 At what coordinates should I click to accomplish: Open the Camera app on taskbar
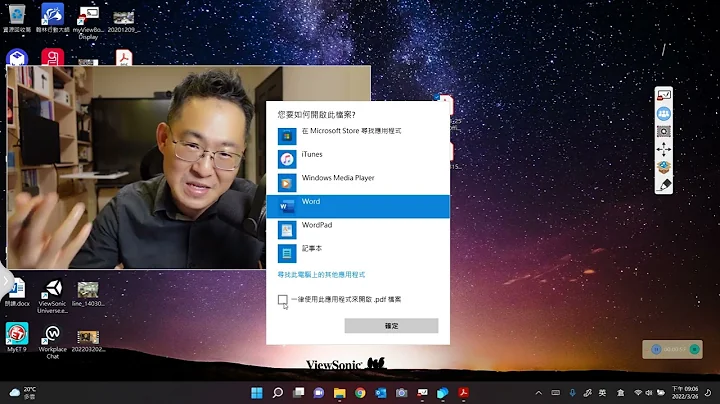(x=401, y=393)
